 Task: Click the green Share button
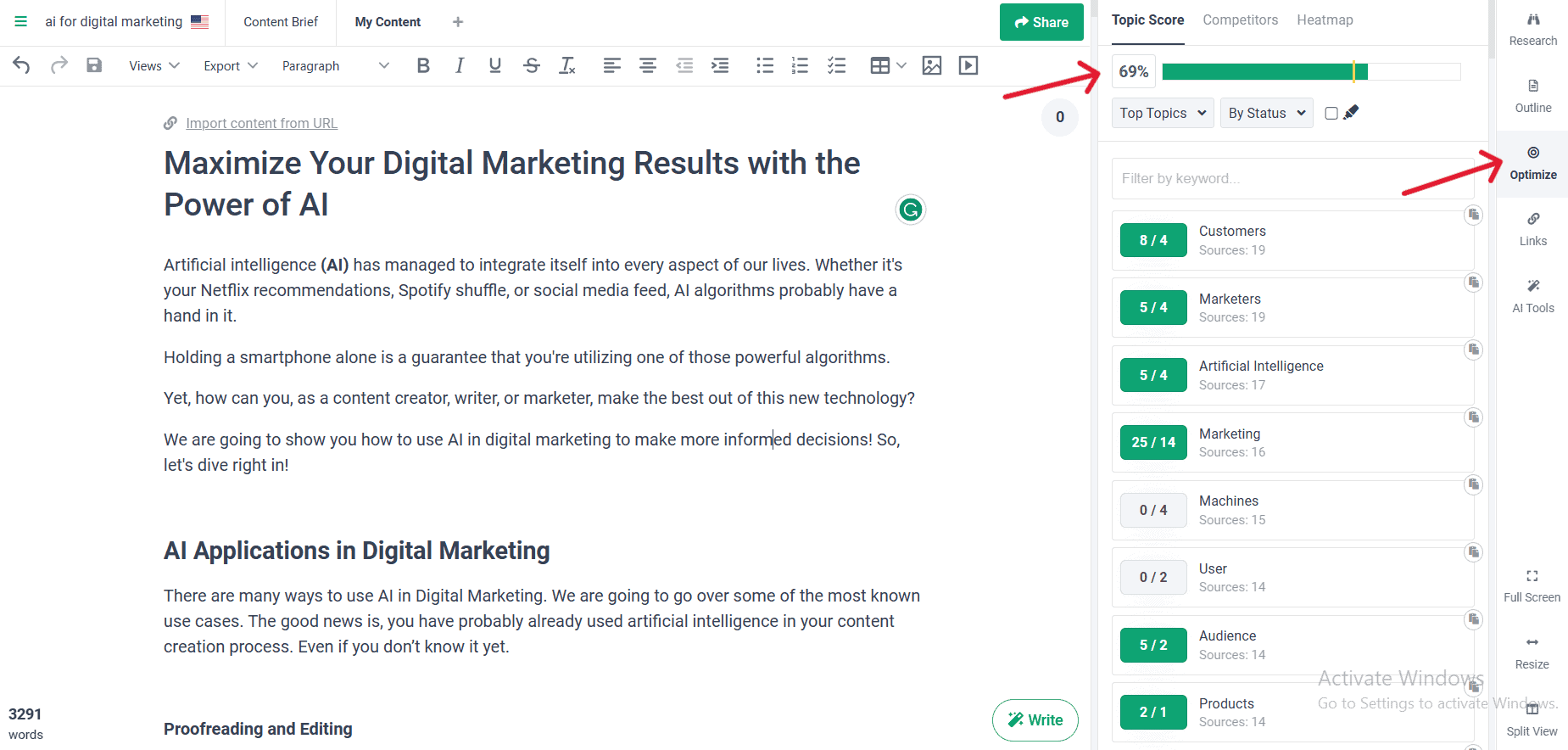point(1041,22)
